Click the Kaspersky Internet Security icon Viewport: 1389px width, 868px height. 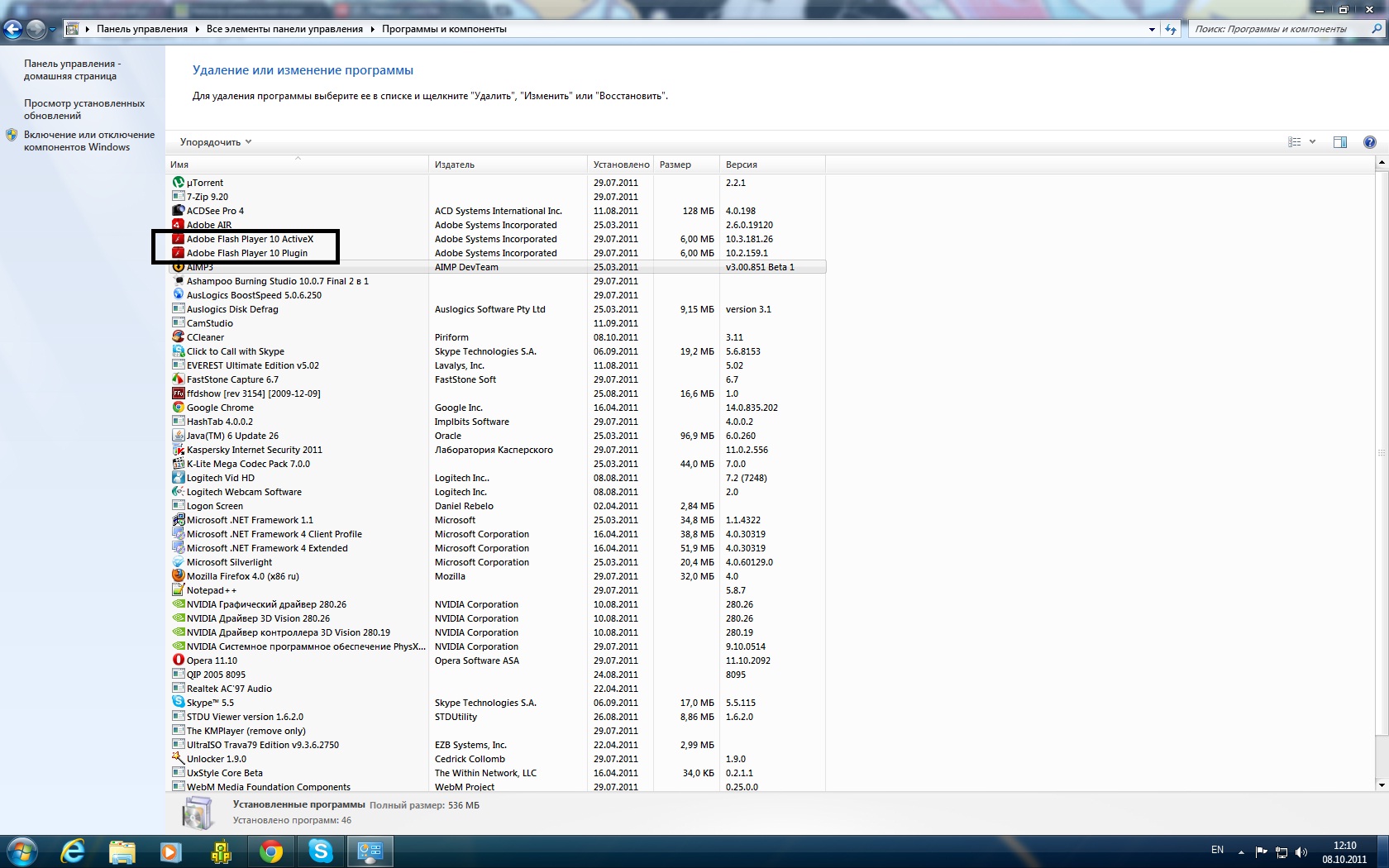[x=178, y=450]
